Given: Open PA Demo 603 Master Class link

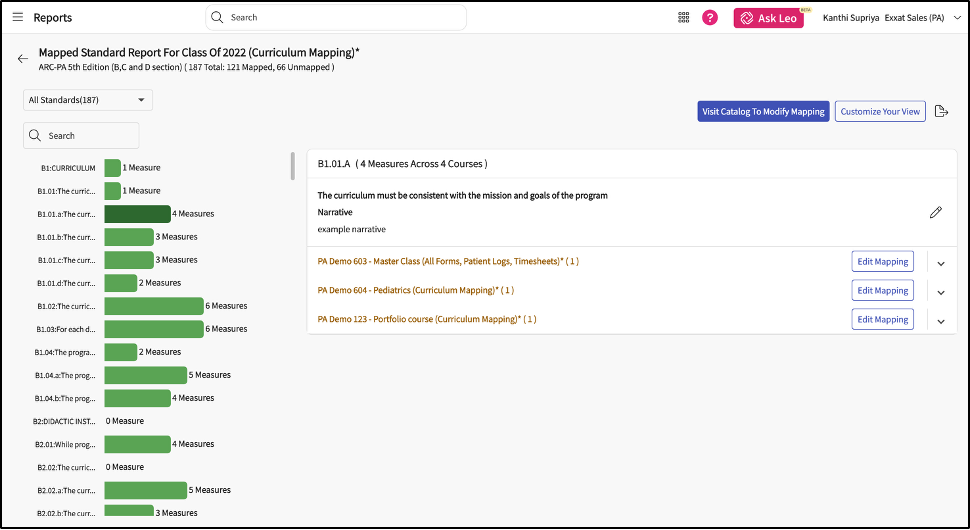Looking at the screenshot, I should (x=447, y=262).
